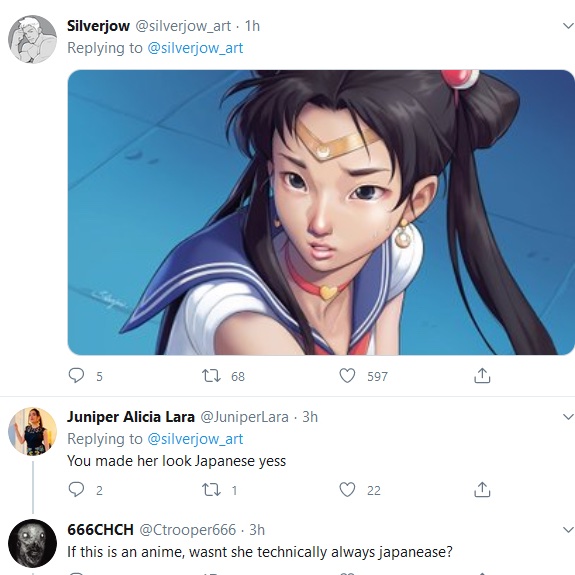
Task: Share Silverjow's image tweet
Action: 482,376
